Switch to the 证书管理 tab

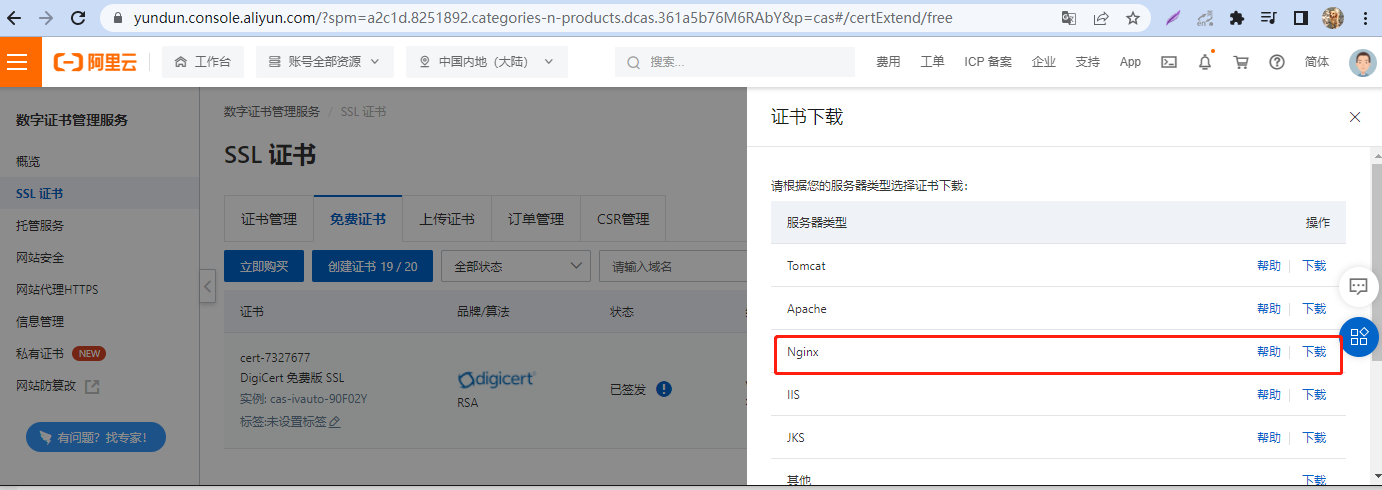tap(269, 219)
